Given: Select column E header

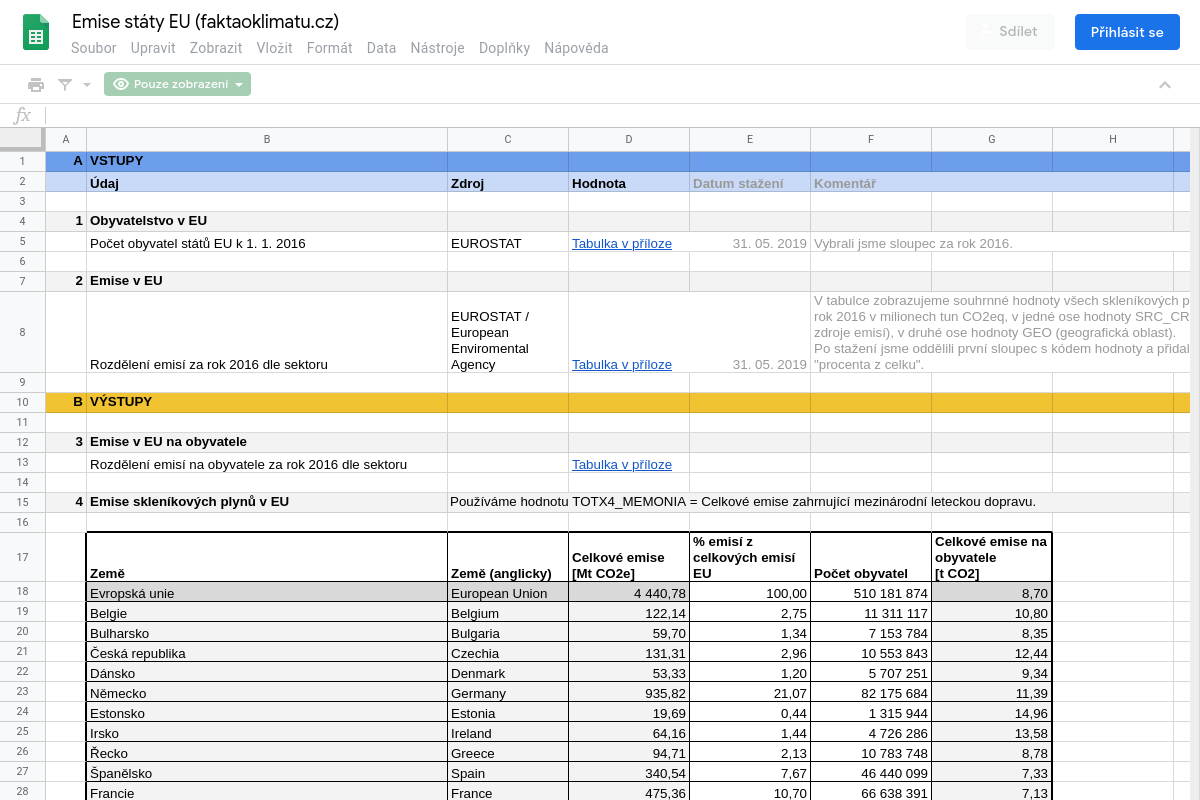Looking at the screenshot, I should (x=750, y=139).
